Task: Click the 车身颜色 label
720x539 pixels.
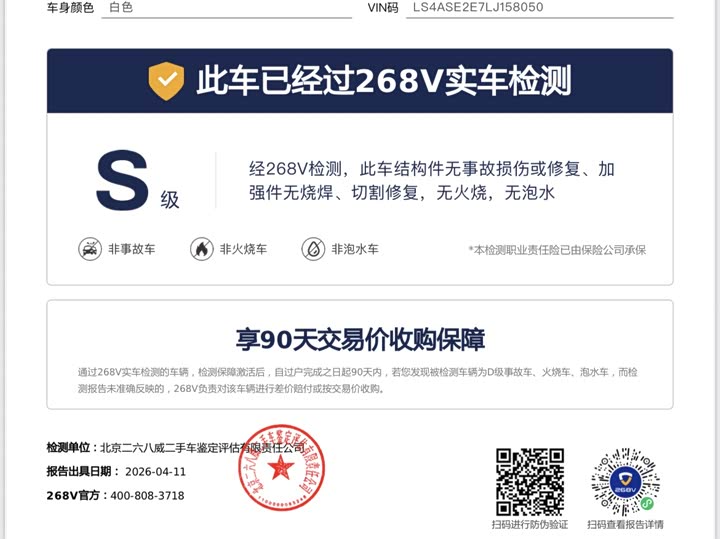Action: [70, 8]
